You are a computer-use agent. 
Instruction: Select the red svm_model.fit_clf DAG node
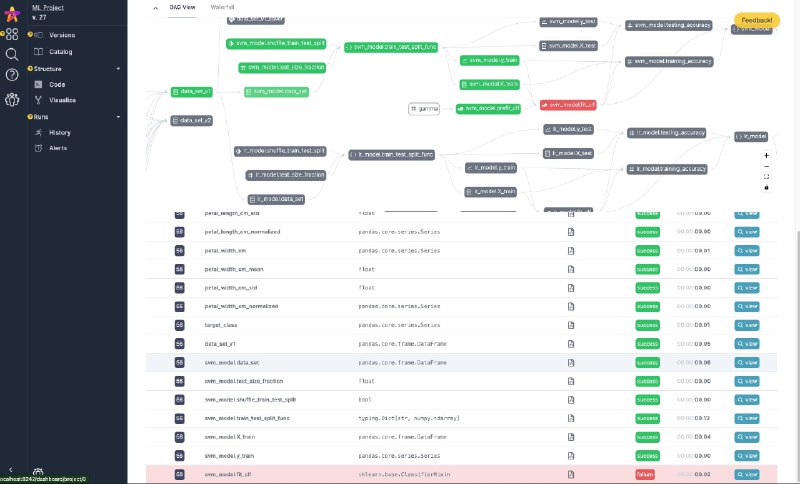pyautogui.click(x=569, y=104)
